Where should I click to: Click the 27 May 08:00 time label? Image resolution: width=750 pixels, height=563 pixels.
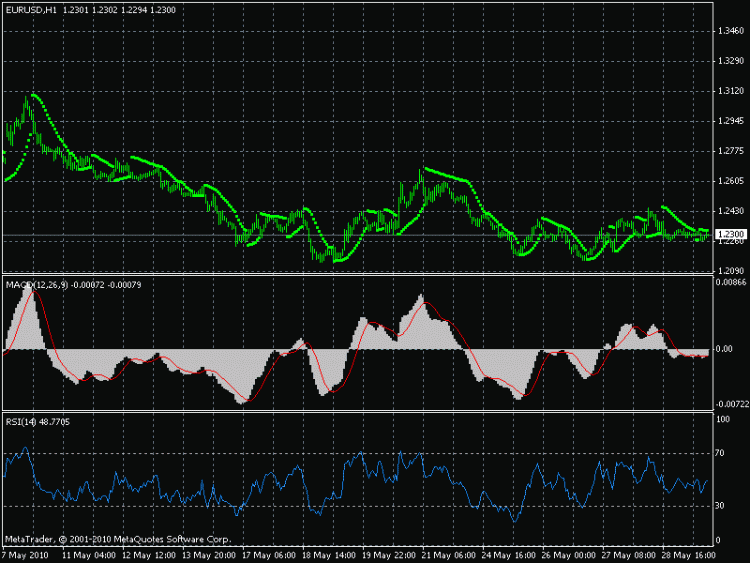tap(629, 555)
